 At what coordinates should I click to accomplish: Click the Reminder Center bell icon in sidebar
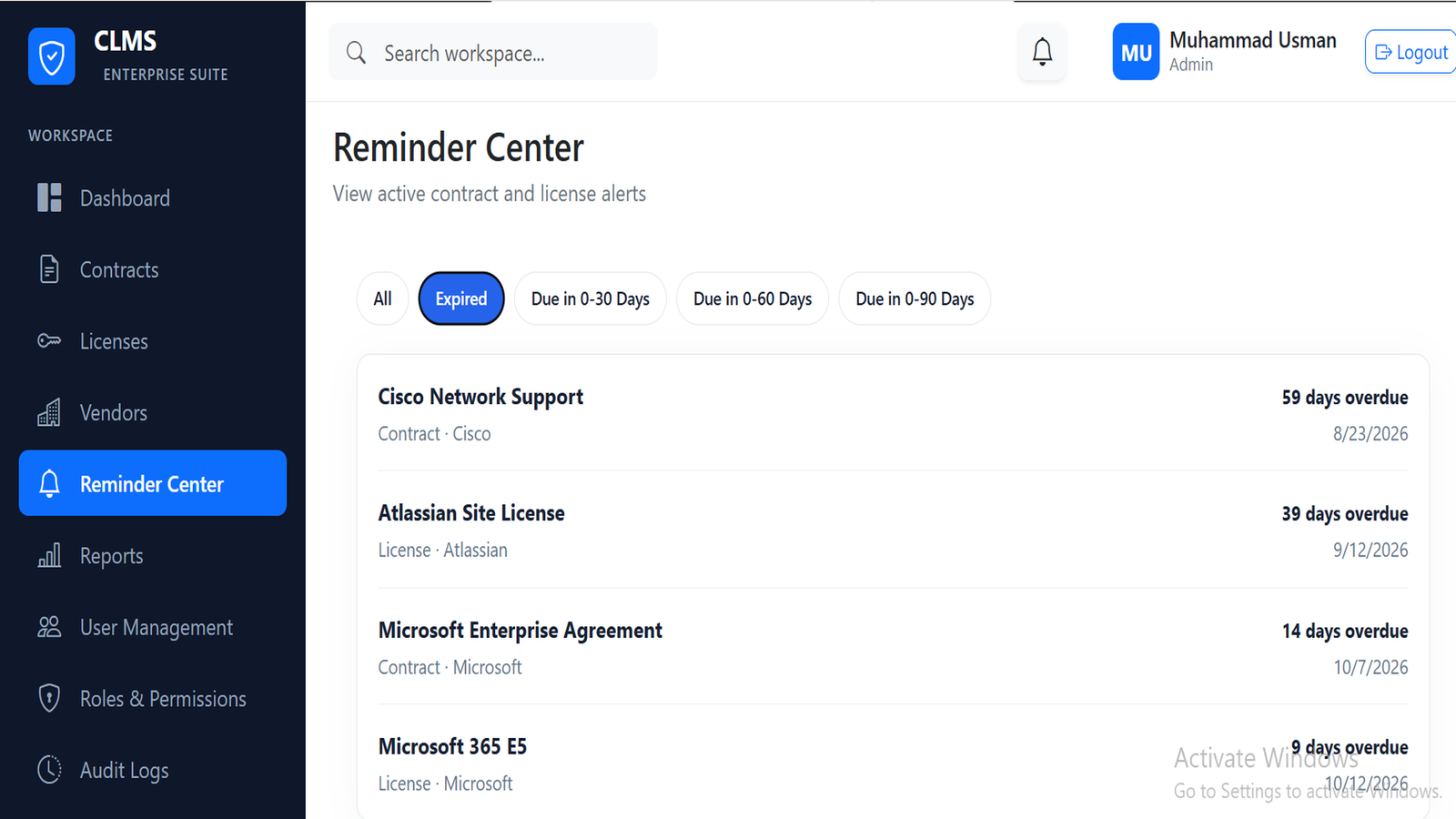tap(49, 483)
